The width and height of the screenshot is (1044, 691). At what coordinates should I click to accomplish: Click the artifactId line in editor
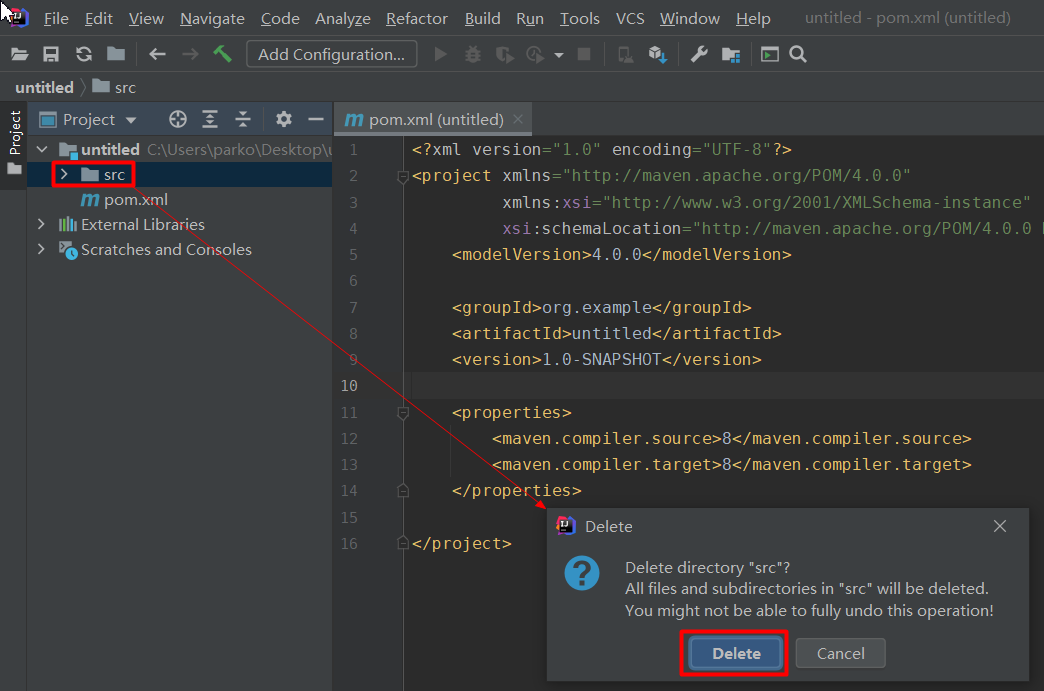tap(616, 334)
